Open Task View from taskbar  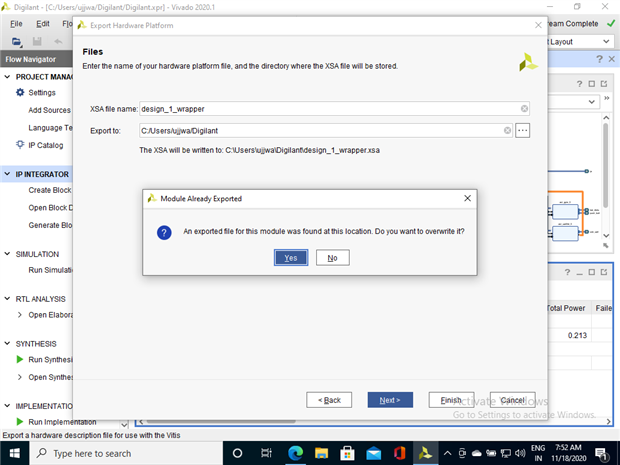pyautogui.click(x=267, y=453)
